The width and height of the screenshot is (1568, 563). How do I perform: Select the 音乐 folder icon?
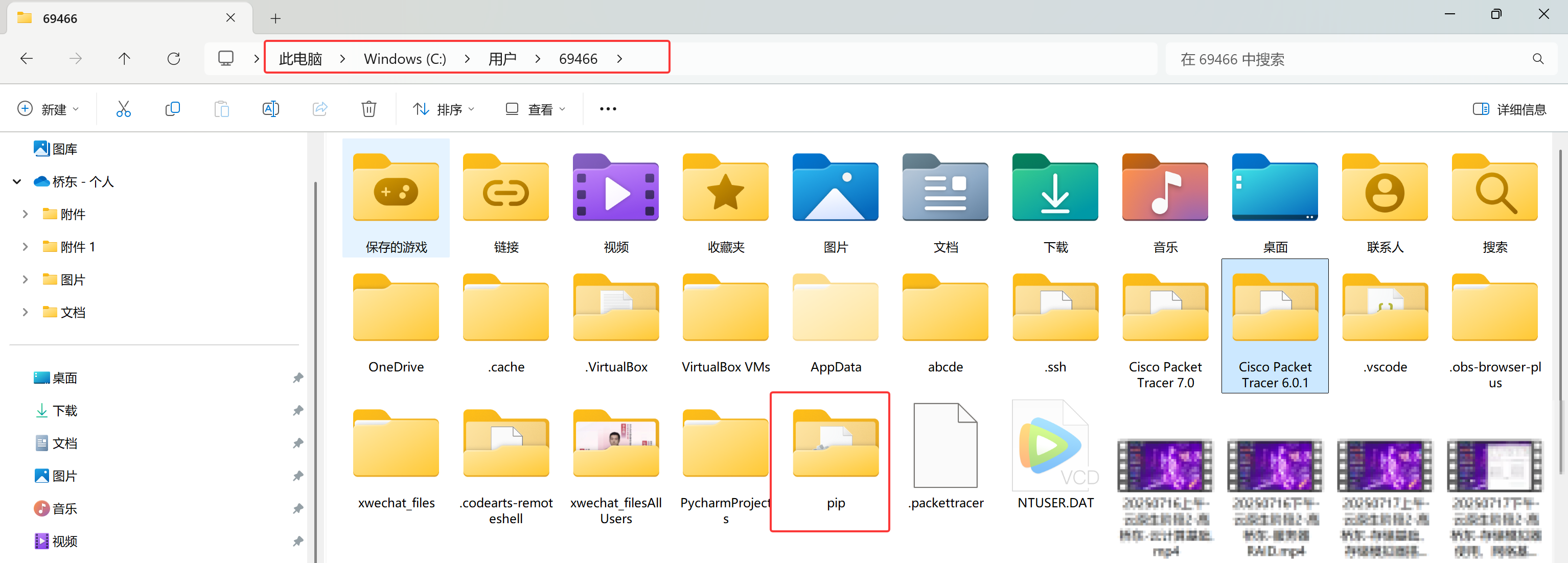[1165, 187]
